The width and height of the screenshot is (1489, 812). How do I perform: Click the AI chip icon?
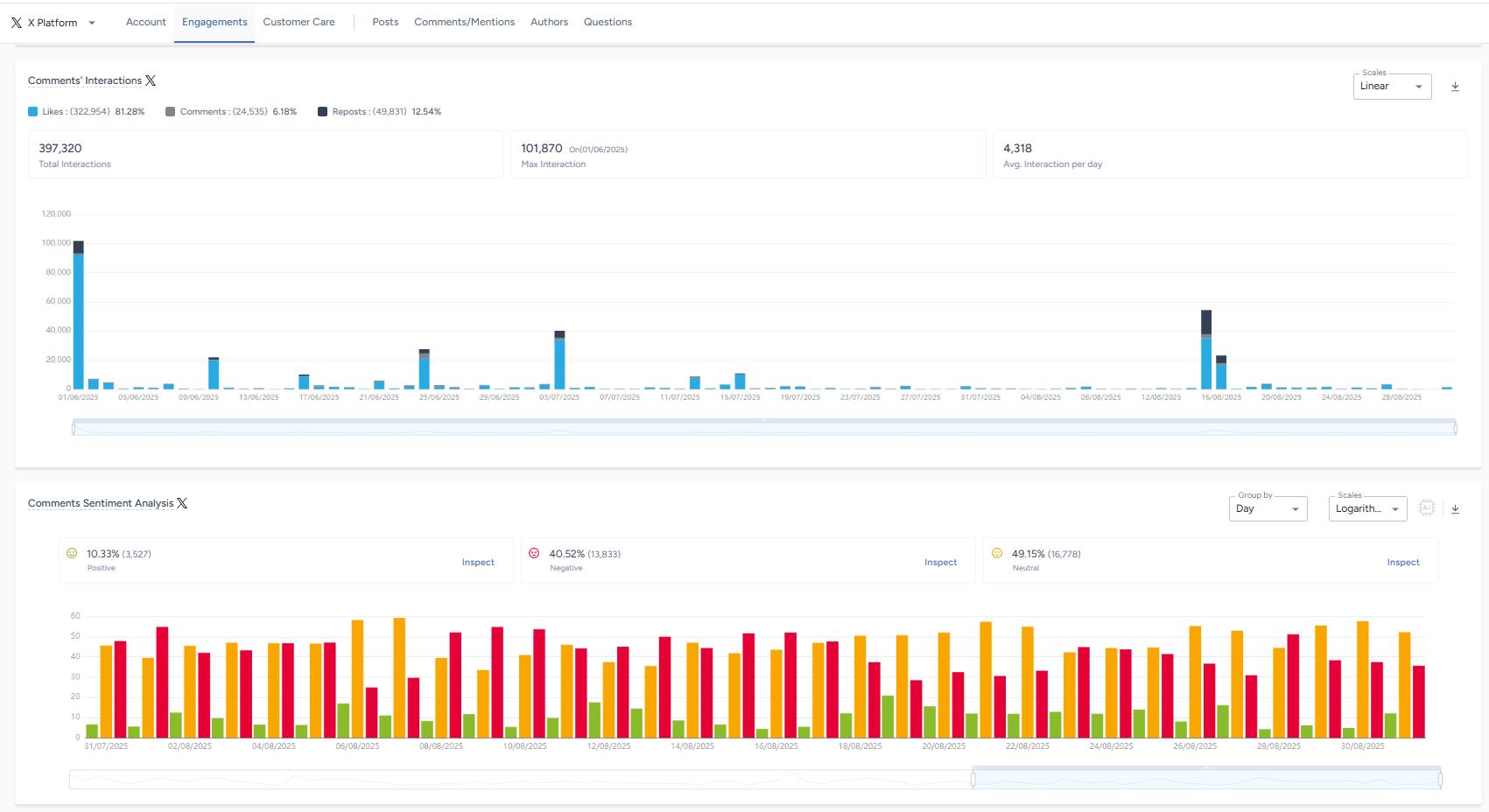click(x=1427, y=507)
